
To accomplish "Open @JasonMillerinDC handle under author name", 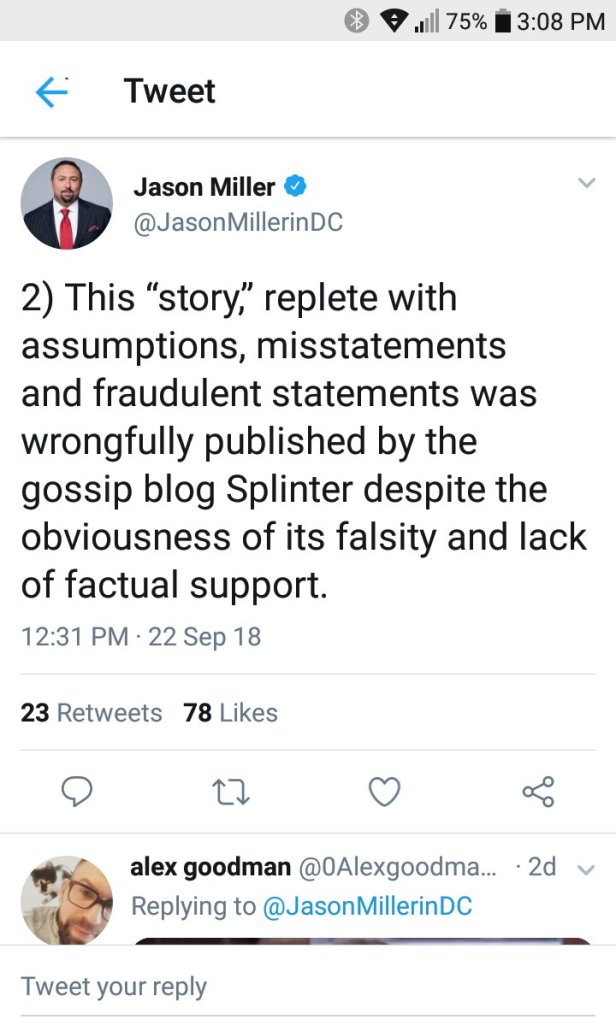I will point(238,223).
